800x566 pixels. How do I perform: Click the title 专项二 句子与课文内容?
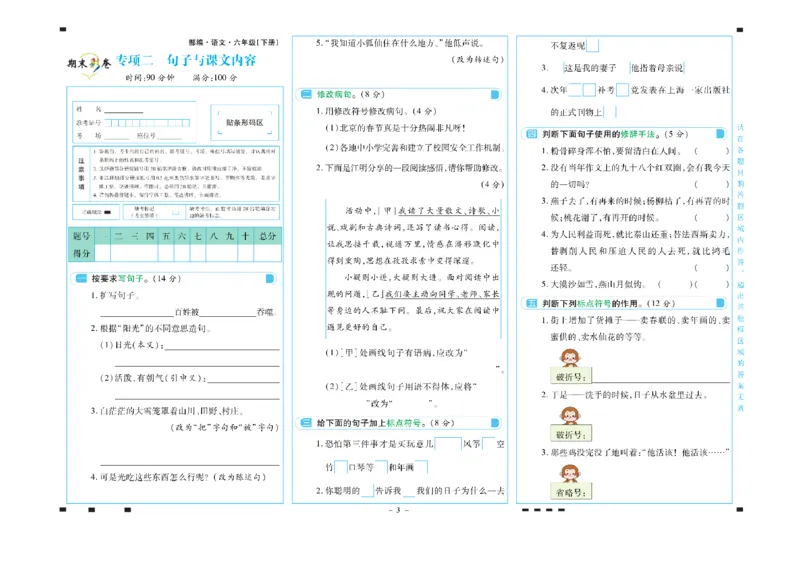[x=186, y=60]
